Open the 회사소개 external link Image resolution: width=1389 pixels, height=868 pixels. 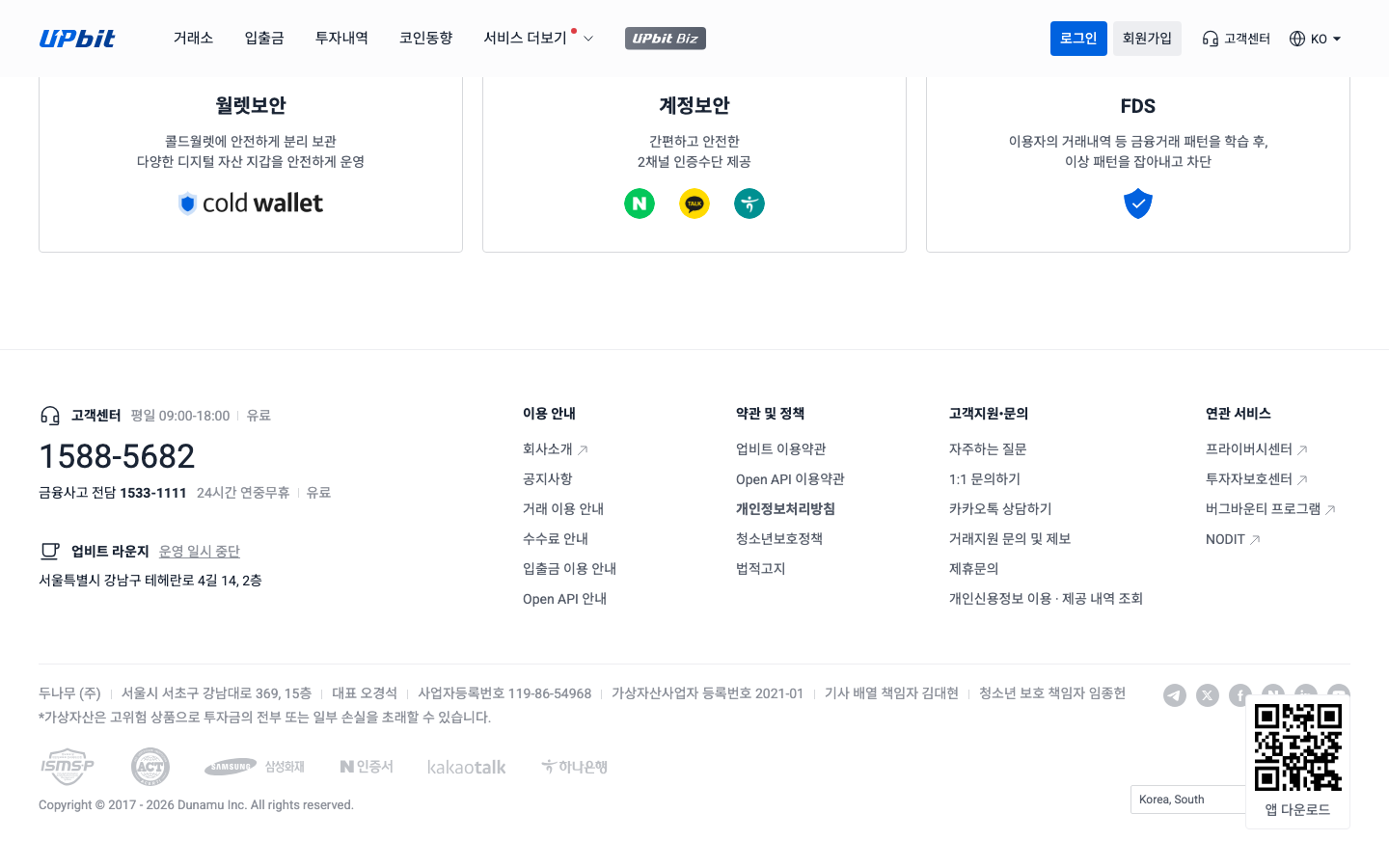556,449
